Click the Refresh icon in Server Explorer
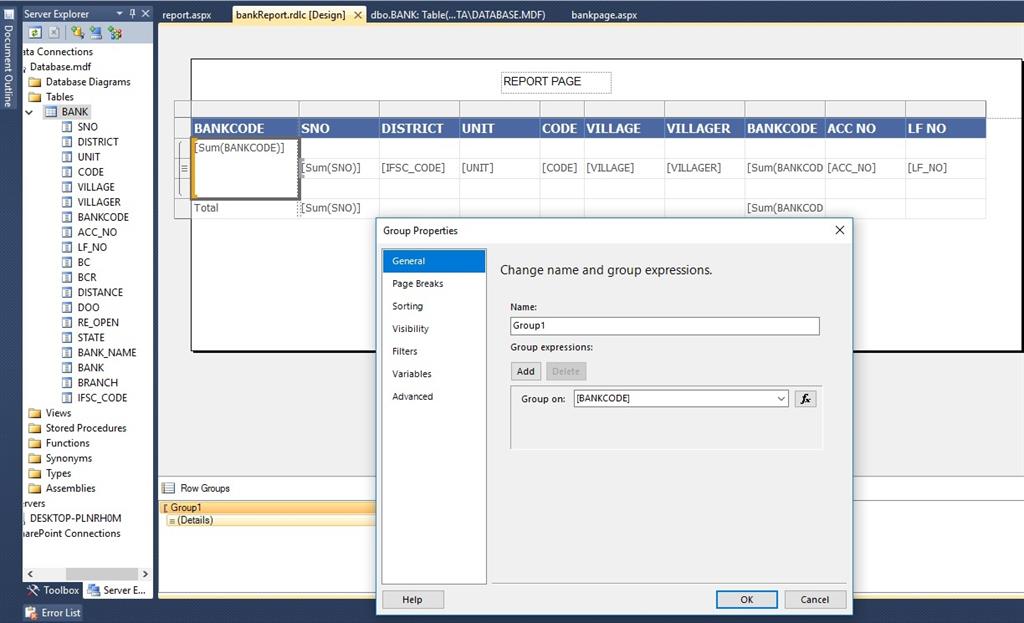The height and width of the screenshot is (623, 1024). click(35, 33)
